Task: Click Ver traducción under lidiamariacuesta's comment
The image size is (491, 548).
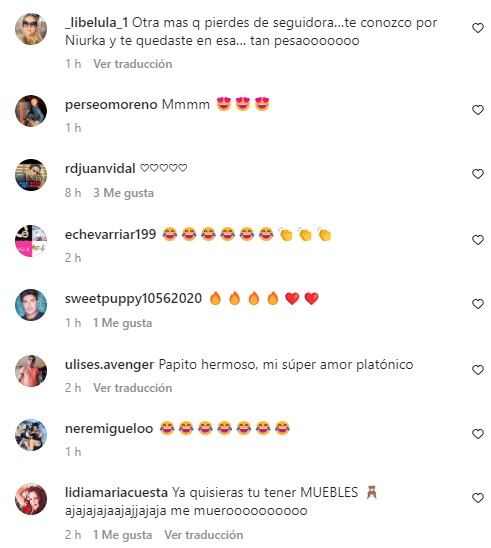Action: pos(204,535)
